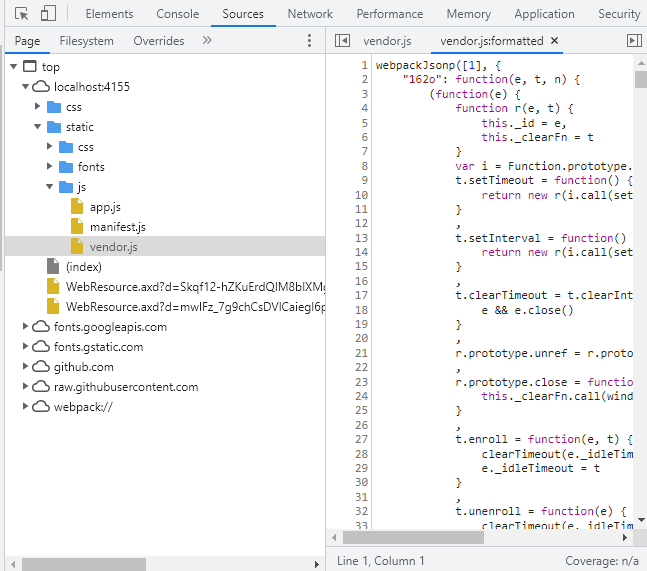This screenshot has width=647, height=571.
Task: Click line number 27 in gutter
Action: 361,439
